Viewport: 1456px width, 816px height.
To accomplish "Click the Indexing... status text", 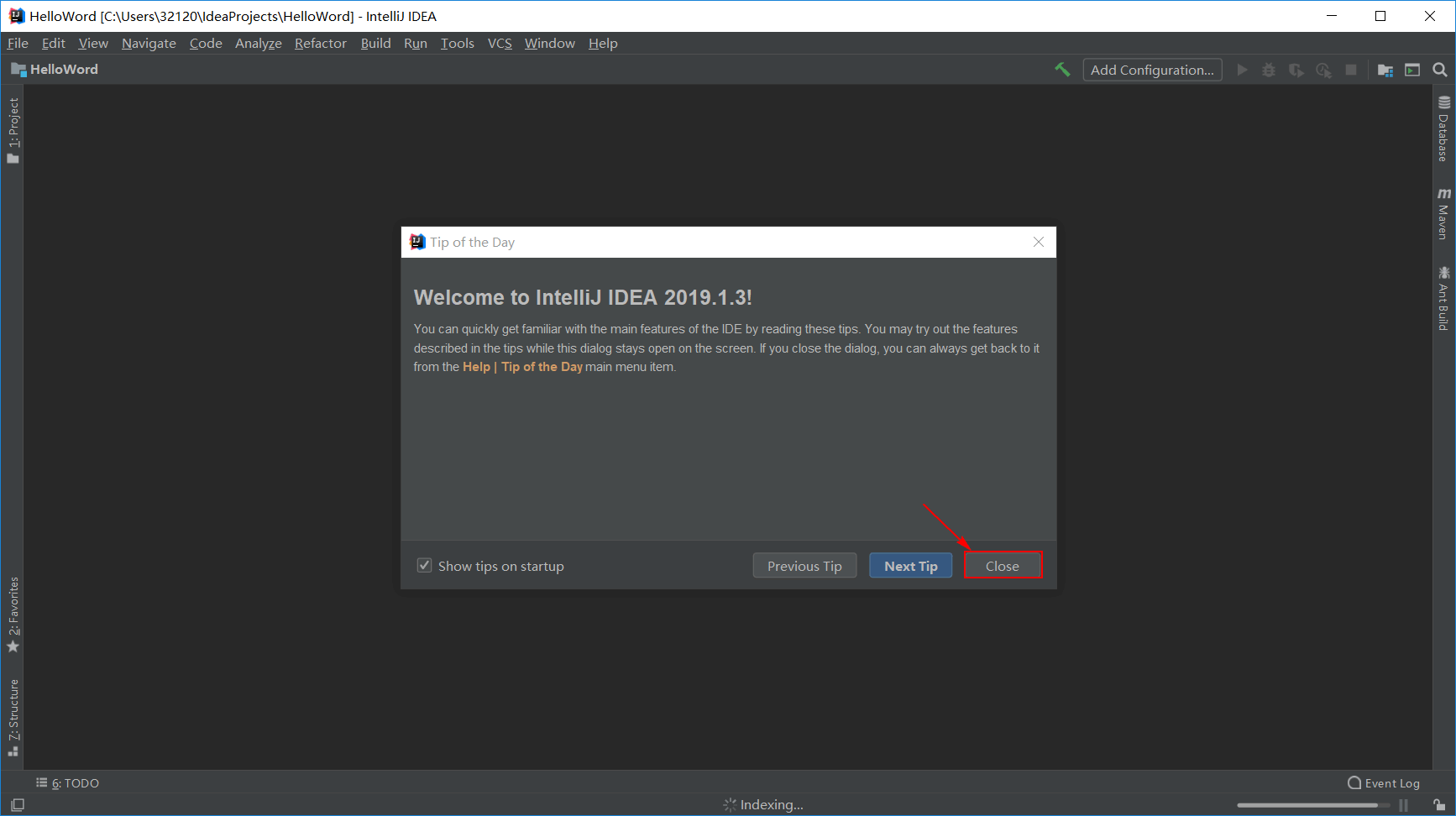I will click(x=772, y=805).
